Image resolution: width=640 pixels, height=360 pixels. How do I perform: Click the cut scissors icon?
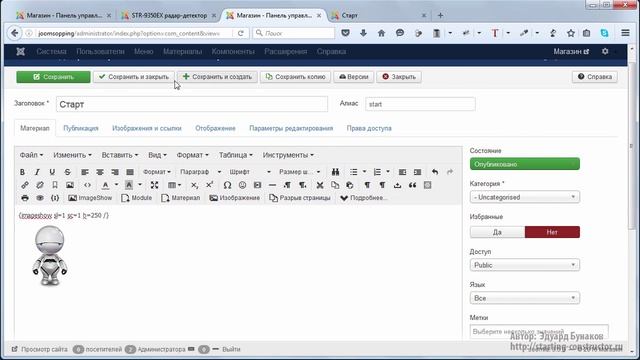point(320,185)
